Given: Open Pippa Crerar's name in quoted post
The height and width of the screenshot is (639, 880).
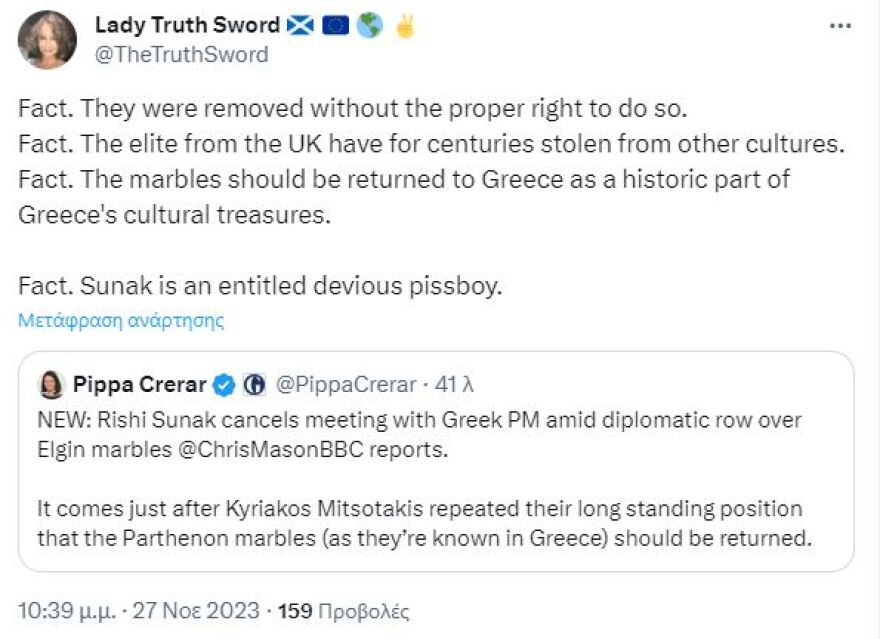Looking at the screenshot, I should click(139, 384).
